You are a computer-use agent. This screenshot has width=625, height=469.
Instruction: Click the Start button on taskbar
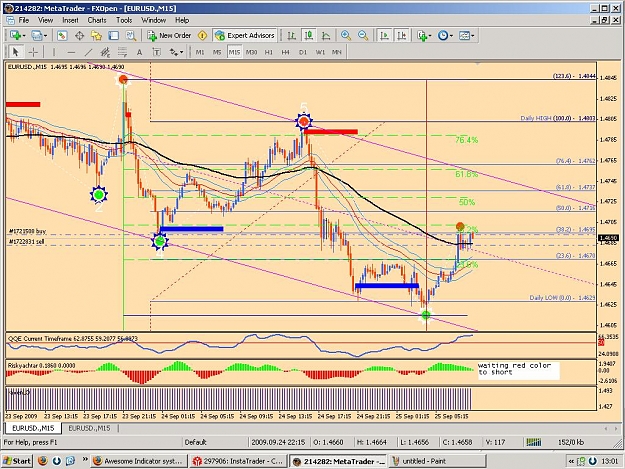tap(17, 461)
